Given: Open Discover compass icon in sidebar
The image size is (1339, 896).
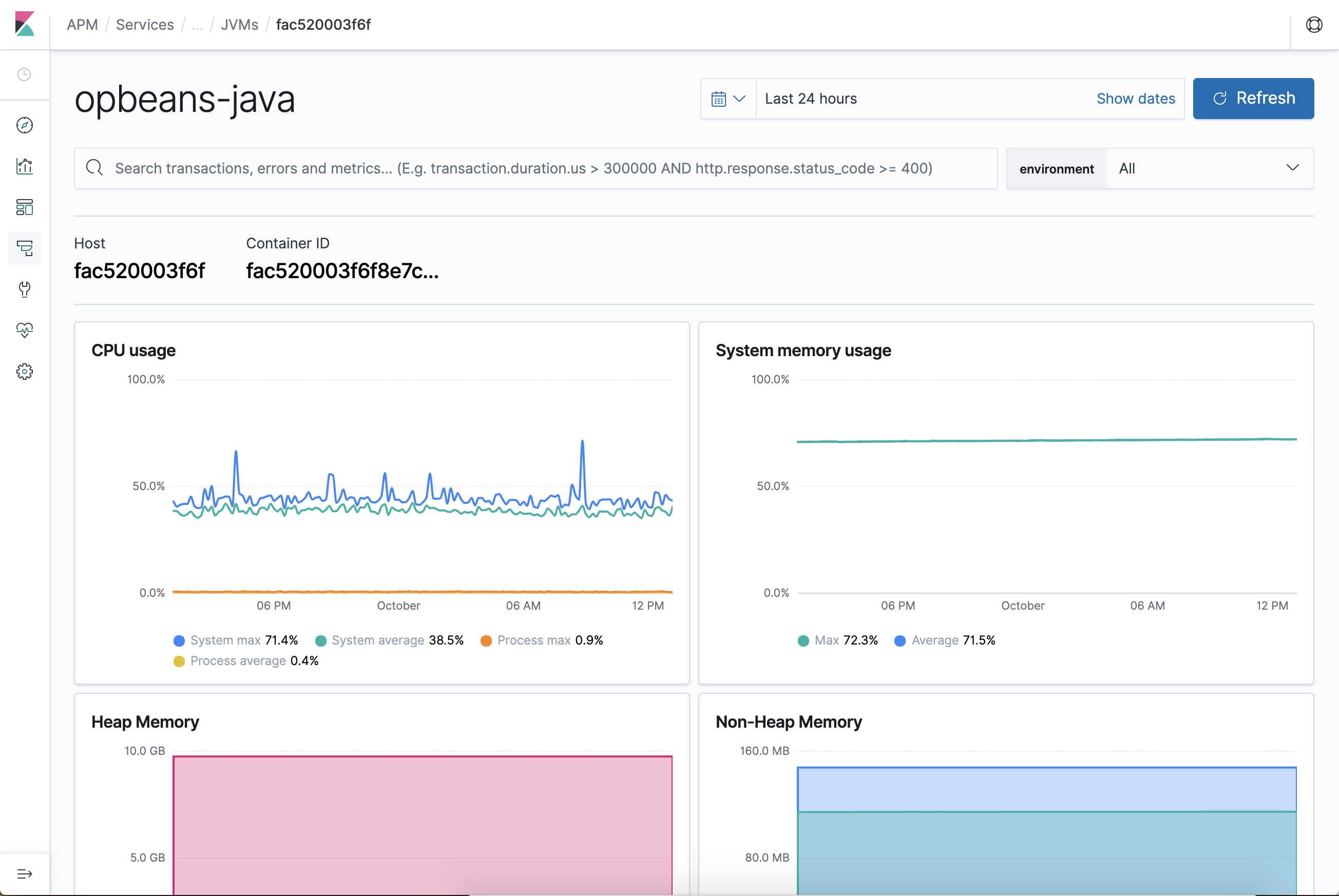Looking at the screenshot, I should pyautogui.click(x=25, y=125).
